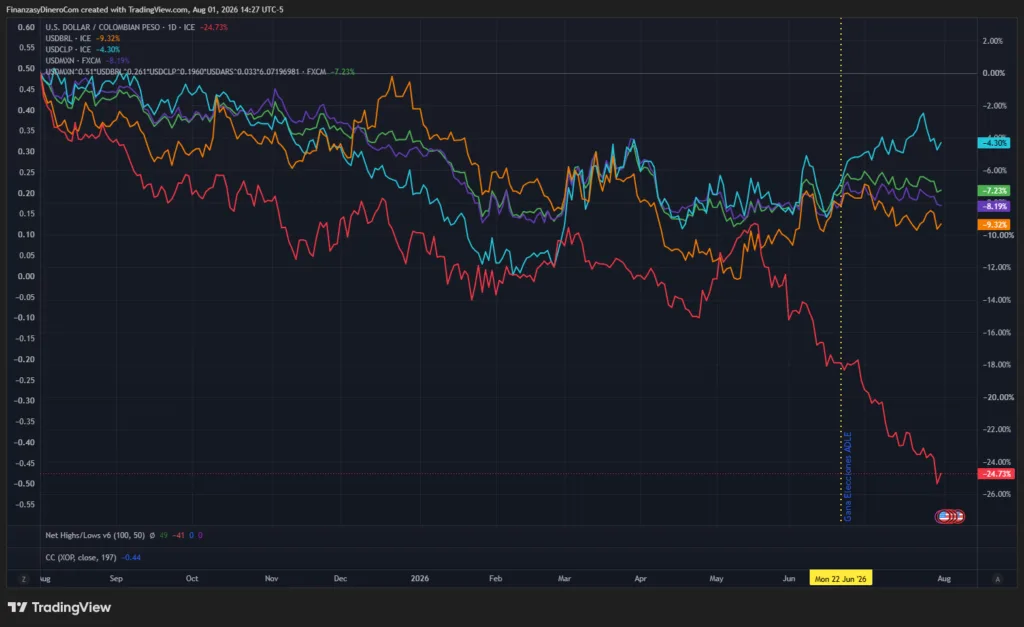The width and height of the screenshot is (1024, 627).
Task: Click the 0.00% level on the right scale
Action: point(993,73)
